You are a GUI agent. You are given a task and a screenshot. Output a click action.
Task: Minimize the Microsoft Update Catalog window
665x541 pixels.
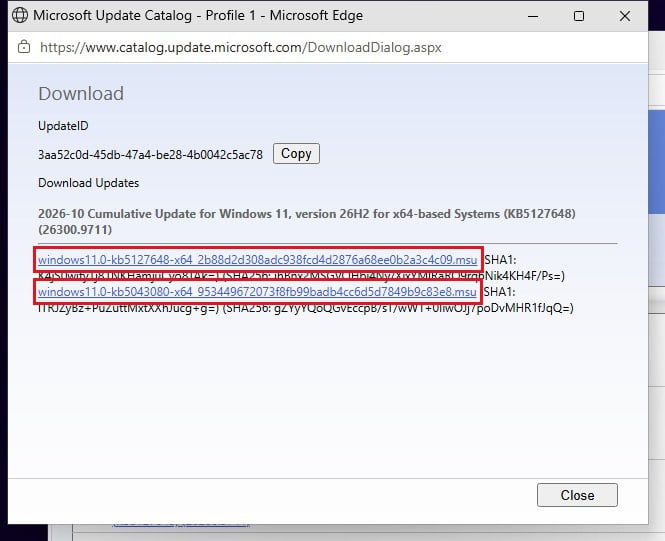click(533, 16)
